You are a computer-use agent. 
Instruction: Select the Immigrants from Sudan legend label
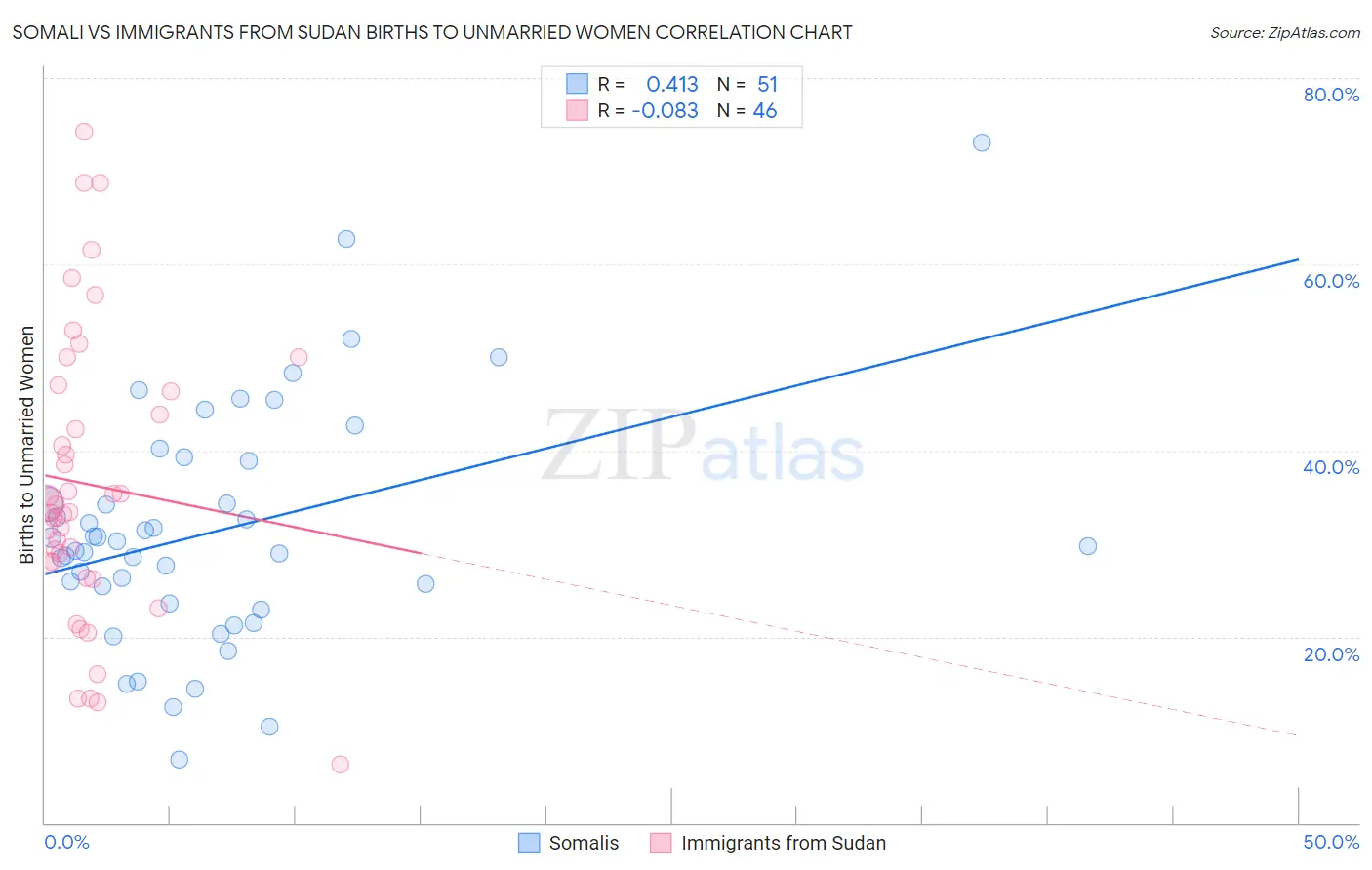point(784,843)
